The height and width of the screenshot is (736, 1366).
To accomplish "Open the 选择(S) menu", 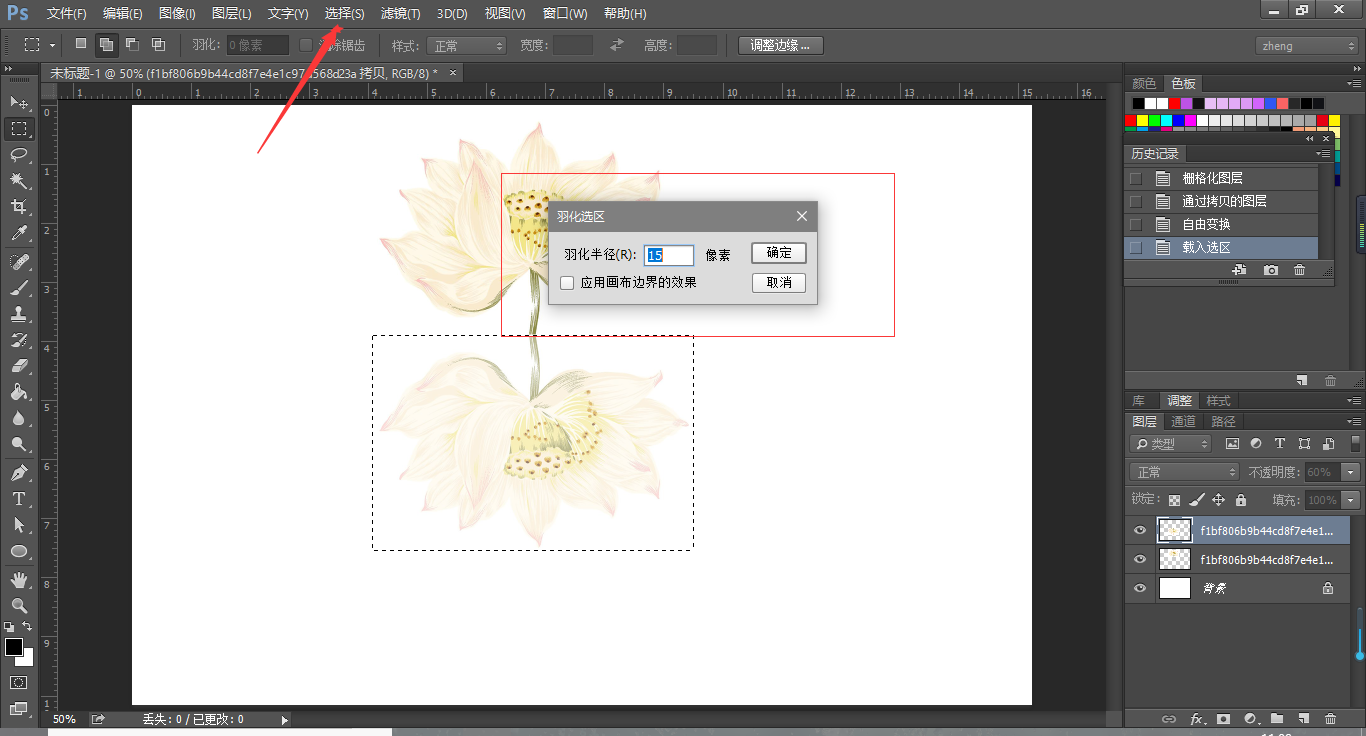I will [x=344, y=14].
